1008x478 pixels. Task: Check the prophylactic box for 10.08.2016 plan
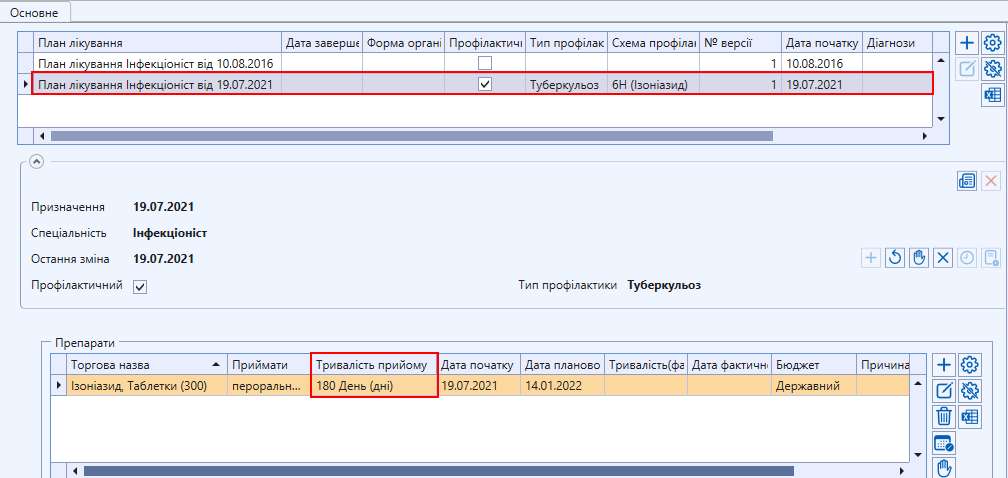point(485,63)
